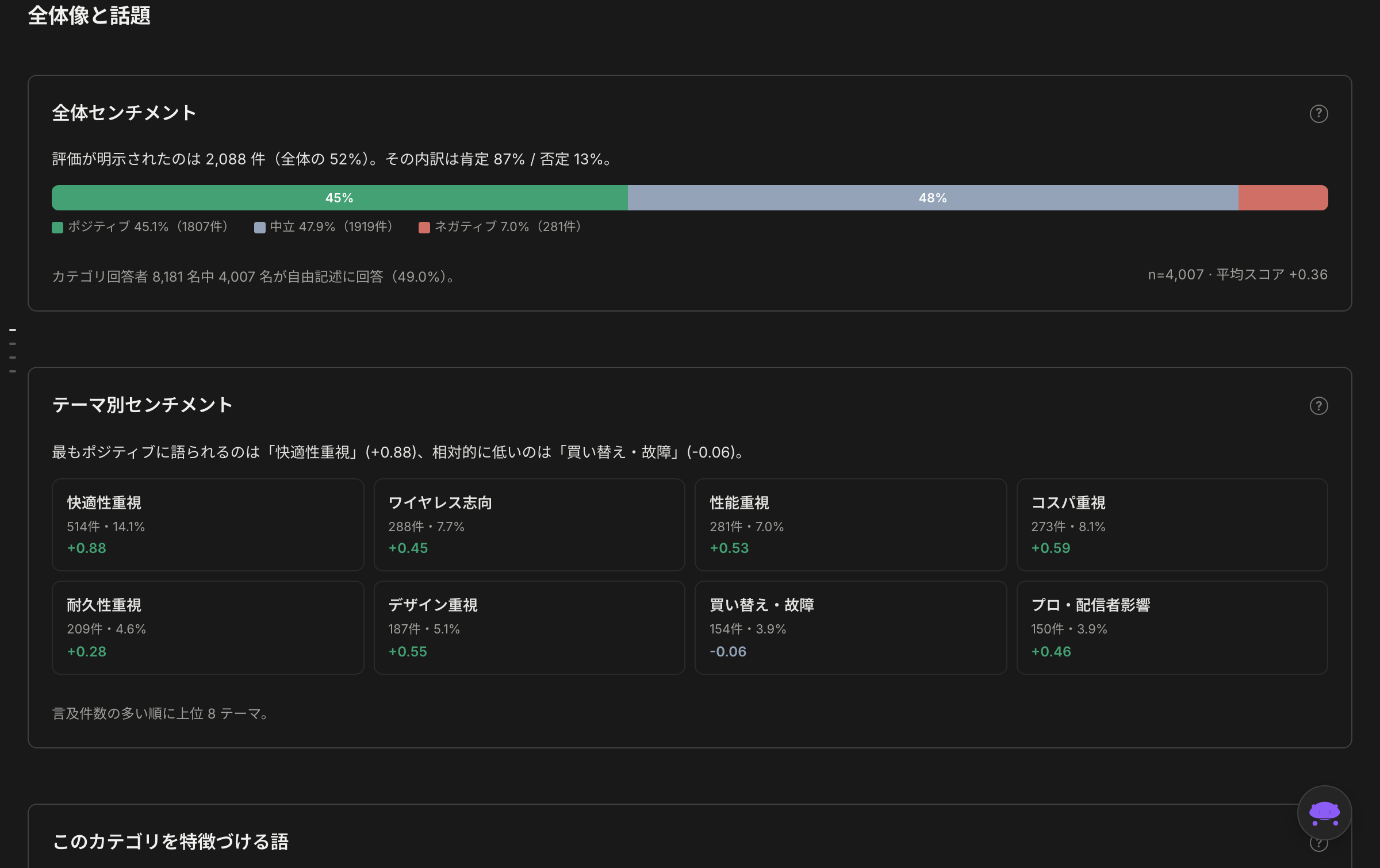Viewport: 1380px width, 868px height.
Task: Click the 514件・14.1% count text
Action: (106, 527)
